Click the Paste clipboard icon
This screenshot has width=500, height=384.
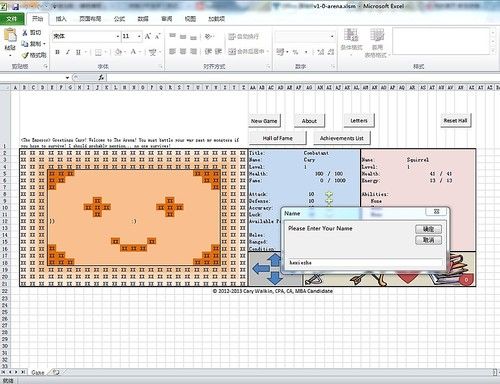click(10, 36)
